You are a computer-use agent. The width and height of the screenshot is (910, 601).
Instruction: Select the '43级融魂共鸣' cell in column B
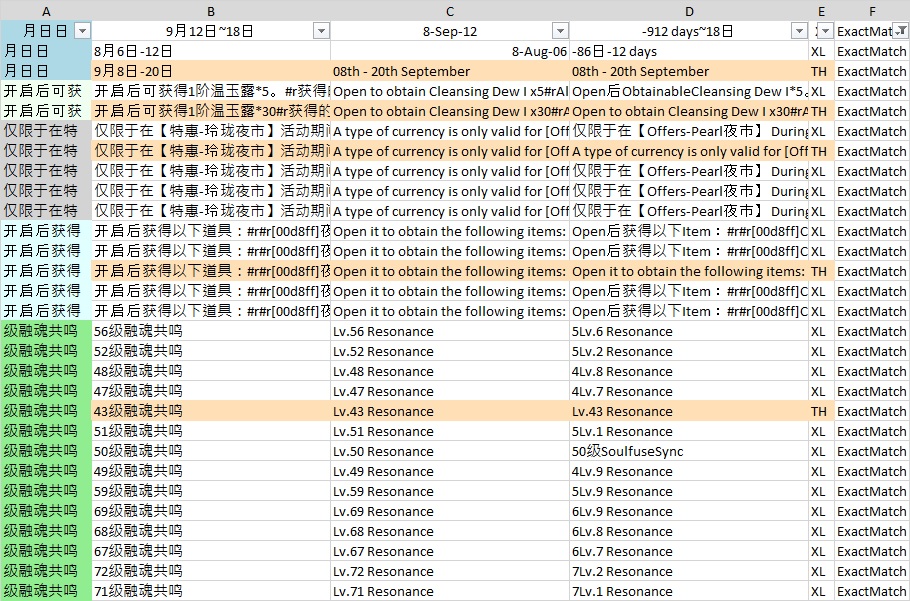point(211,411)
